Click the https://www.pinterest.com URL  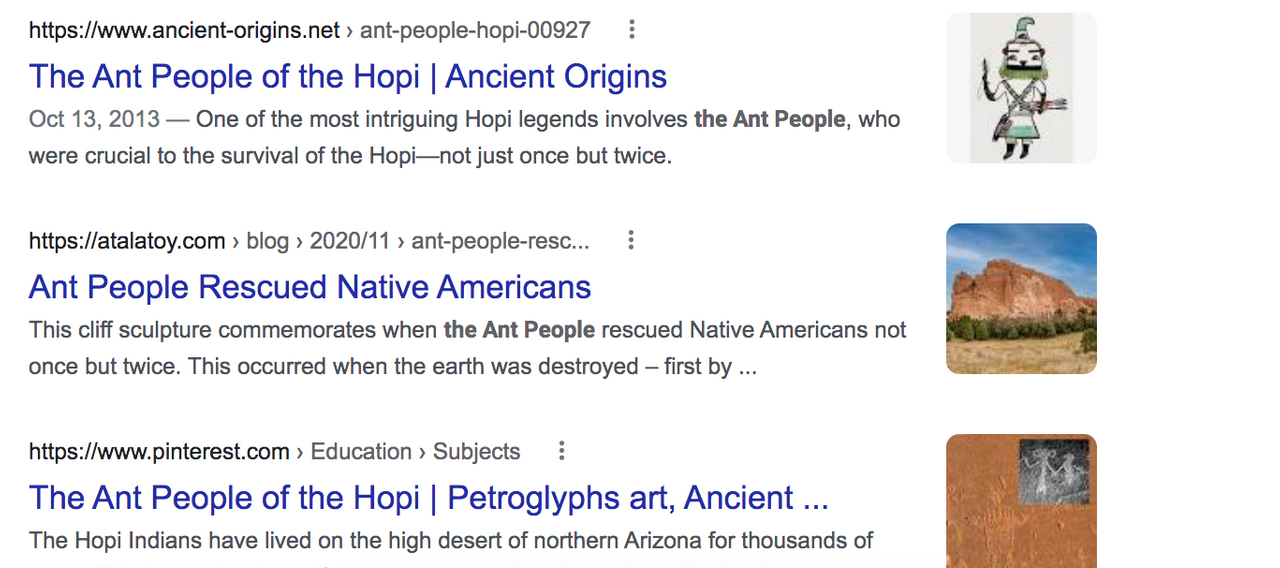tap(159, 452)
